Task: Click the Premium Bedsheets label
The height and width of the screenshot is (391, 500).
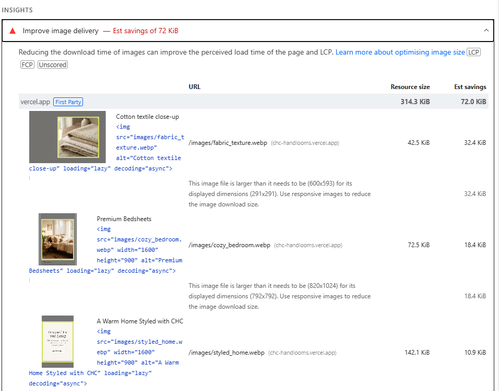Action: click(x=124, y=219)
